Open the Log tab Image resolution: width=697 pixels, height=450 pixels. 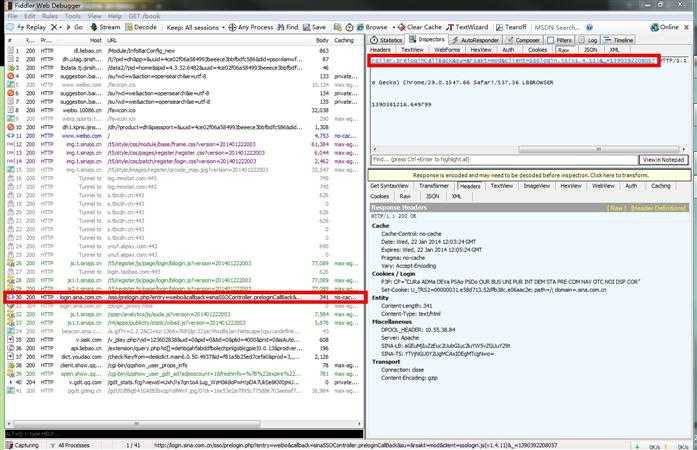click(588, 40)
